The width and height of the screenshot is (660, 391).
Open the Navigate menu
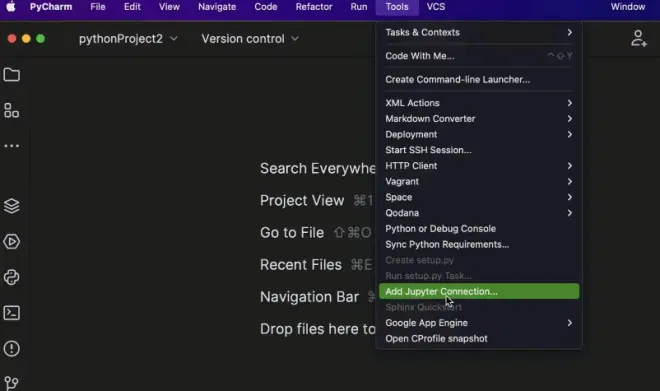coord(217,7)
